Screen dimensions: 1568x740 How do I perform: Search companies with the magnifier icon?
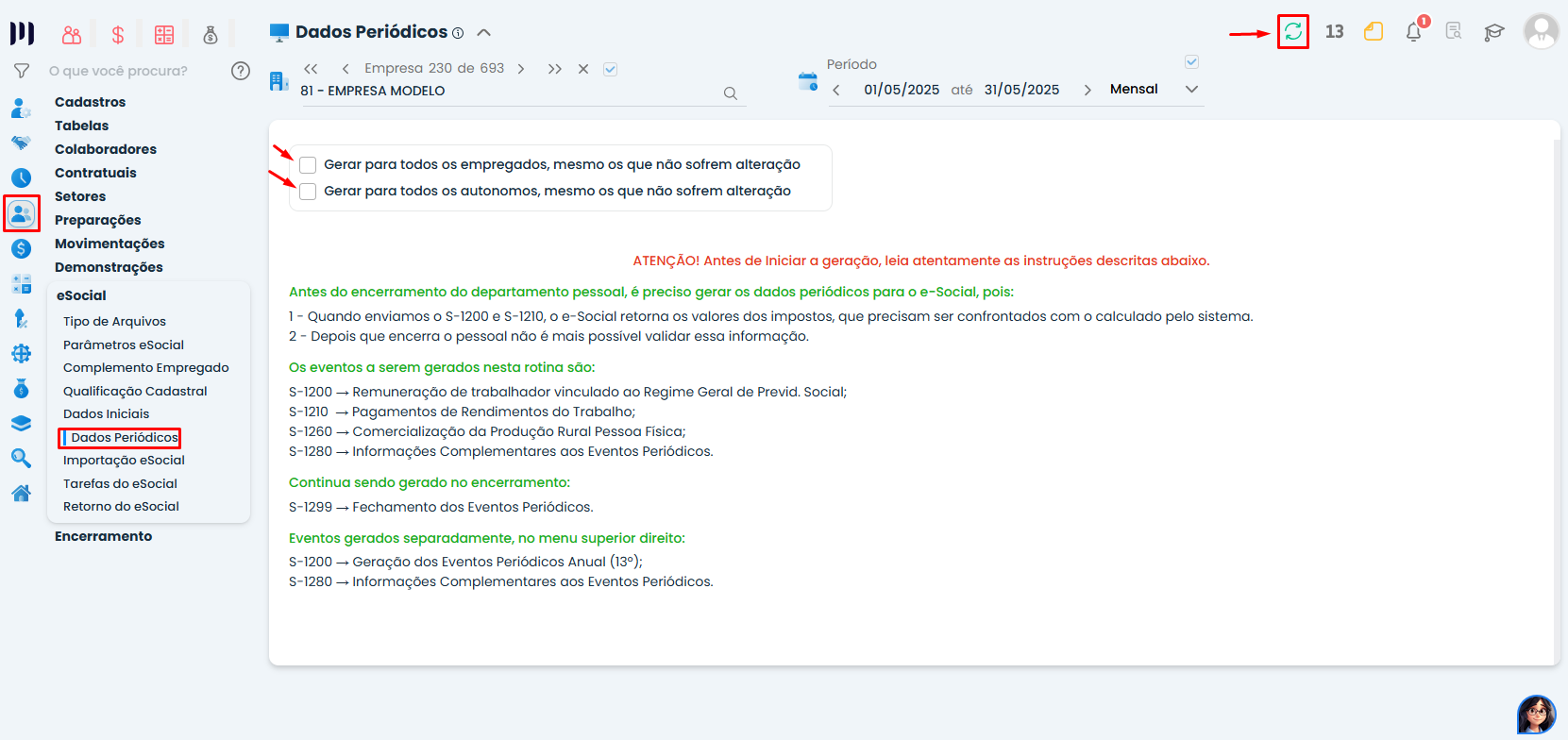pos(730,93)
